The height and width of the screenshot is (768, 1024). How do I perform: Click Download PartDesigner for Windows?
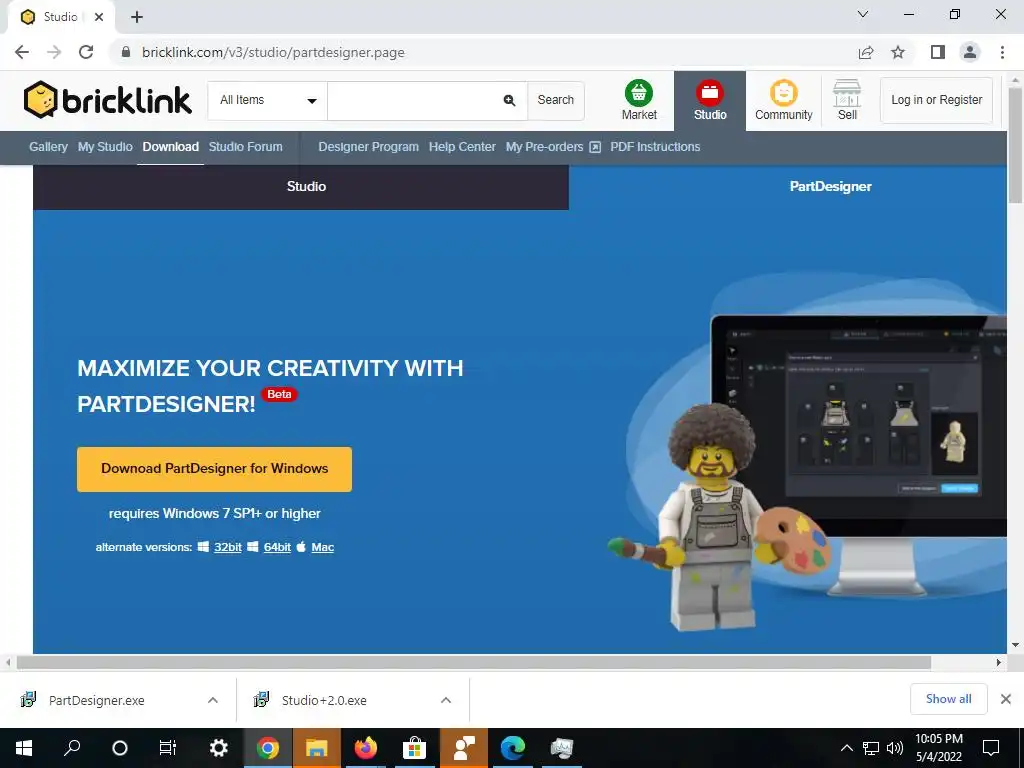pyautogui.click(x=214, y=469)
